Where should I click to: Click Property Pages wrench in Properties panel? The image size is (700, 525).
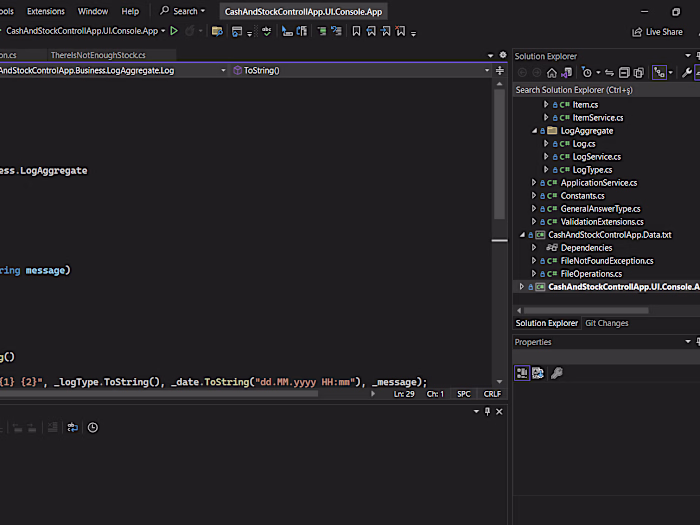[557, 373]
